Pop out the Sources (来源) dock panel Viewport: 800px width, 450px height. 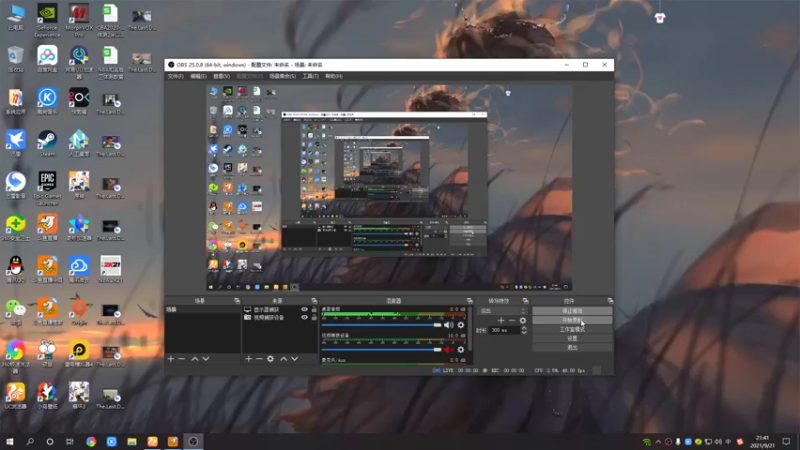click(x=314, y=301)
